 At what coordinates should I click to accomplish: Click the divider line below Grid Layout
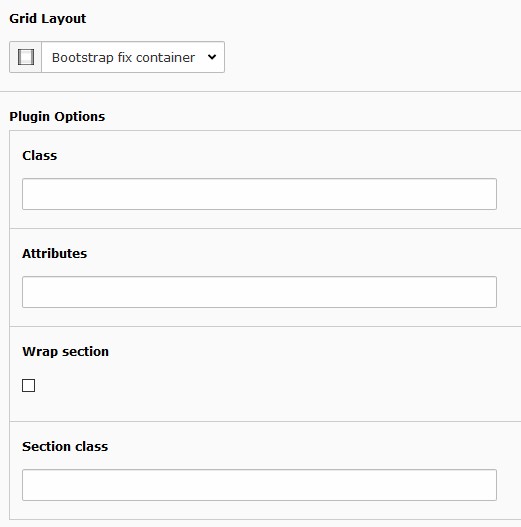[x=260, y=91]
